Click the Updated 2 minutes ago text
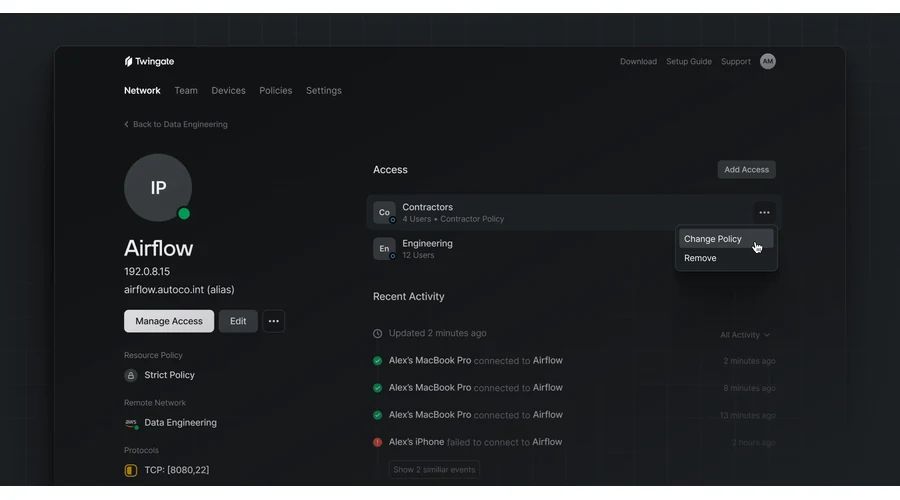The width and height of the screenshot is (900, 500). [437, 333]
